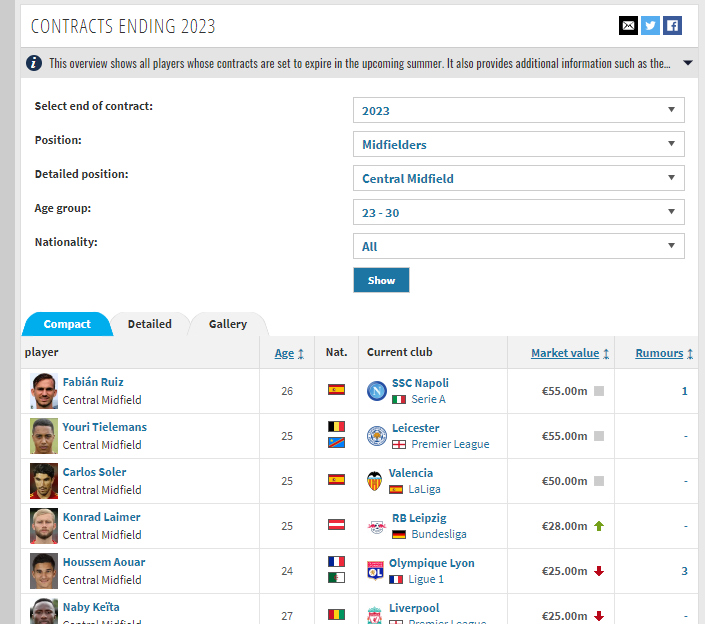Share page on Facebook icon
Screen dimensions: 705x624
[x=672, y=26]
